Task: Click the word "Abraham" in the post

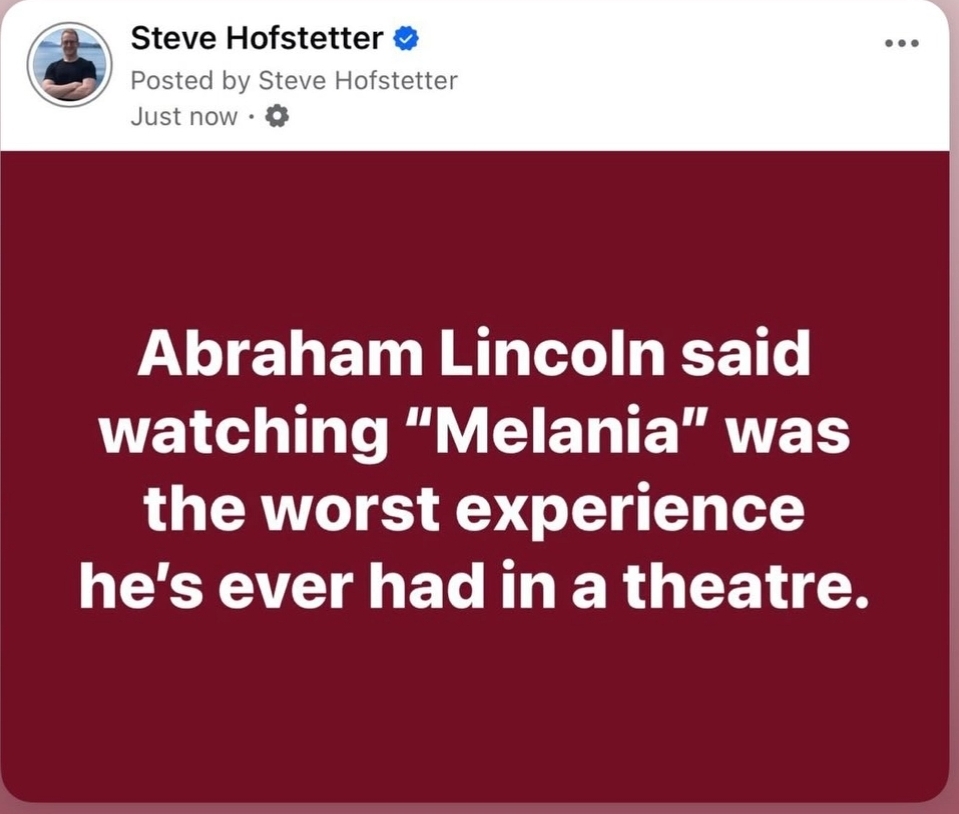Action: pos(272,358)
